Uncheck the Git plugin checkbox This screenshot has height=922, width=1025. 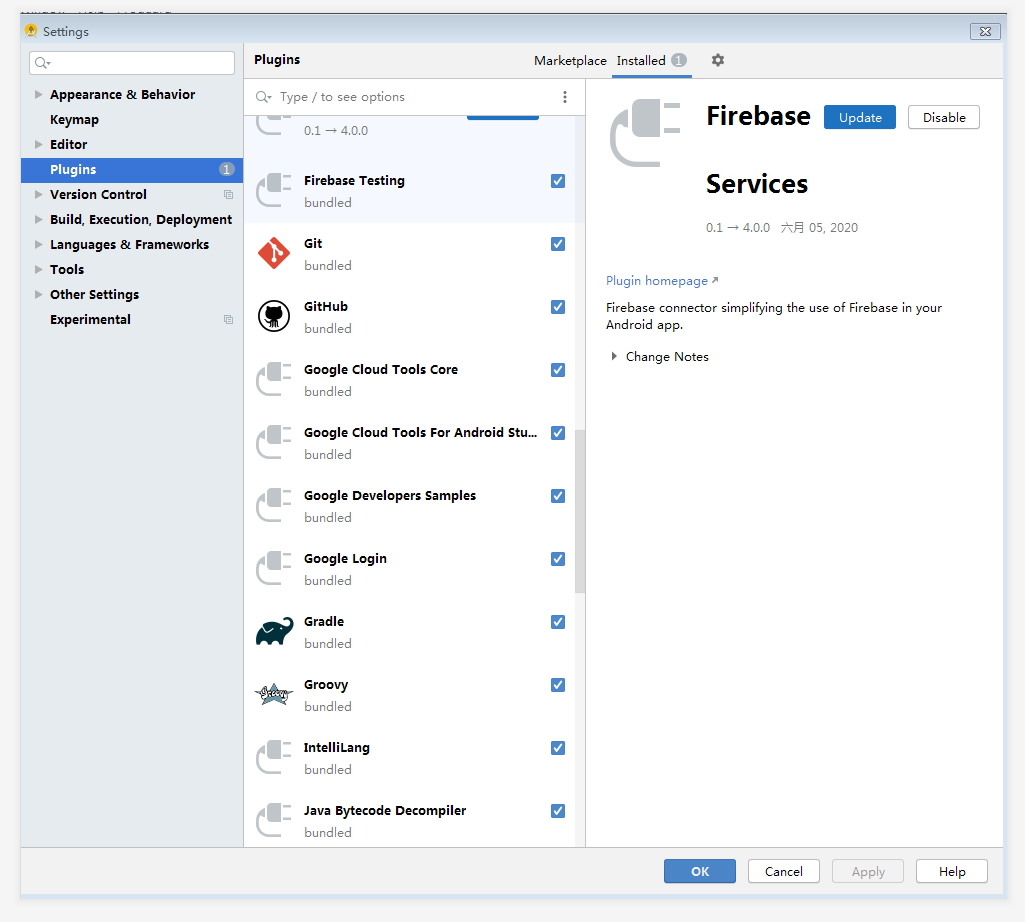tap(558, 244)
